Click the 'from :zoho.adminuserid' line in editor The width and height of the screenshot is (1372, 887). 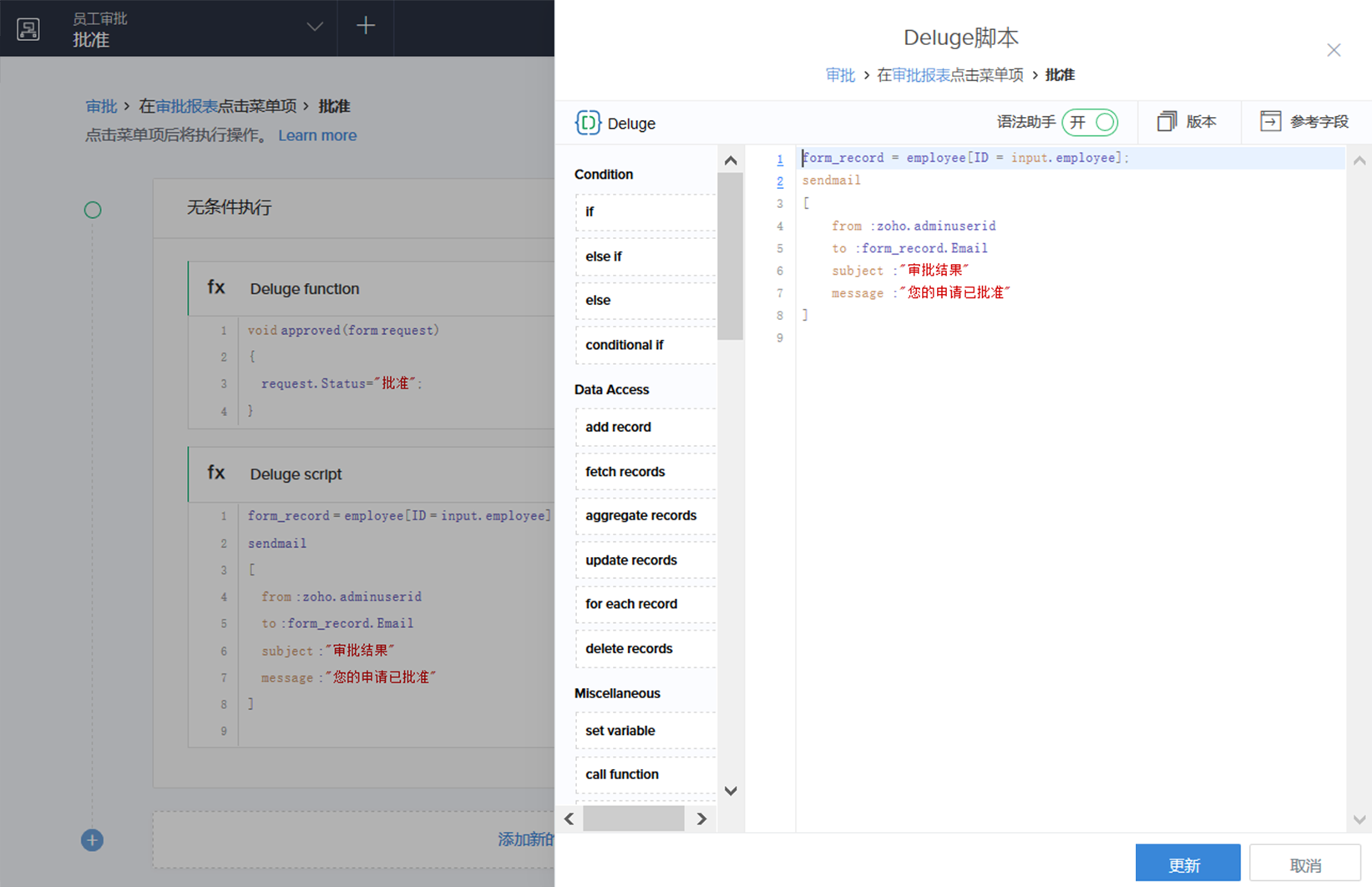click(x=914, y=226)
